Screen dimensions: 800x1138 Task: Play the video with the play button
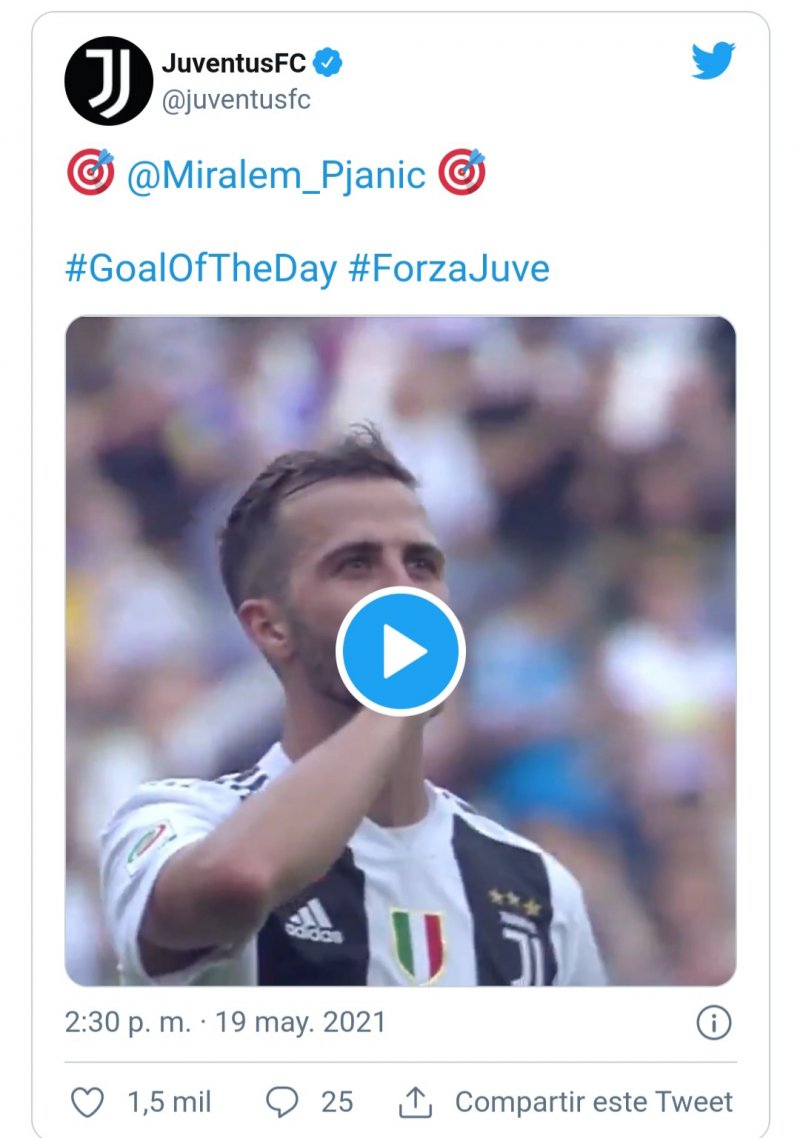(x=400, y=651)
